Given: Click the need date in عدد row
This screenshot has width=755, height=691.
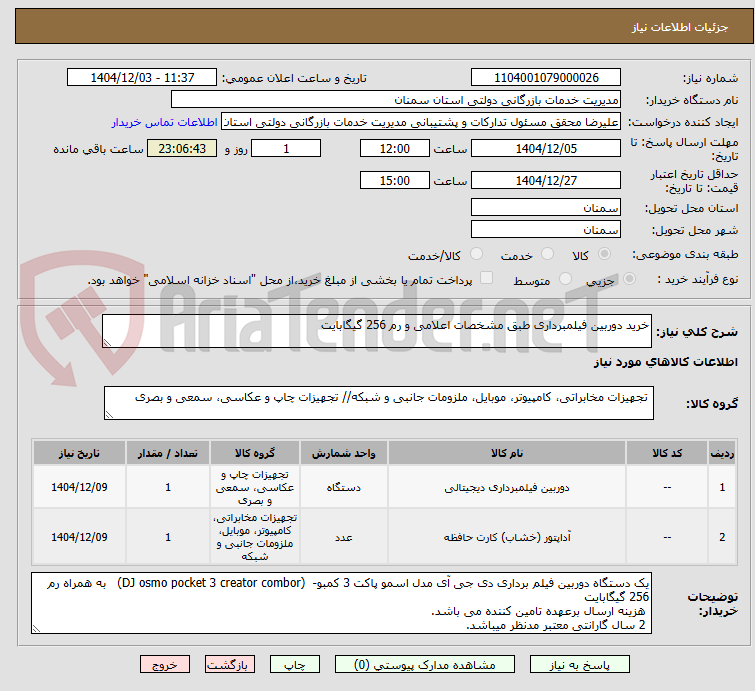Looking at the screenshot, I should click(x=79, y=537).
